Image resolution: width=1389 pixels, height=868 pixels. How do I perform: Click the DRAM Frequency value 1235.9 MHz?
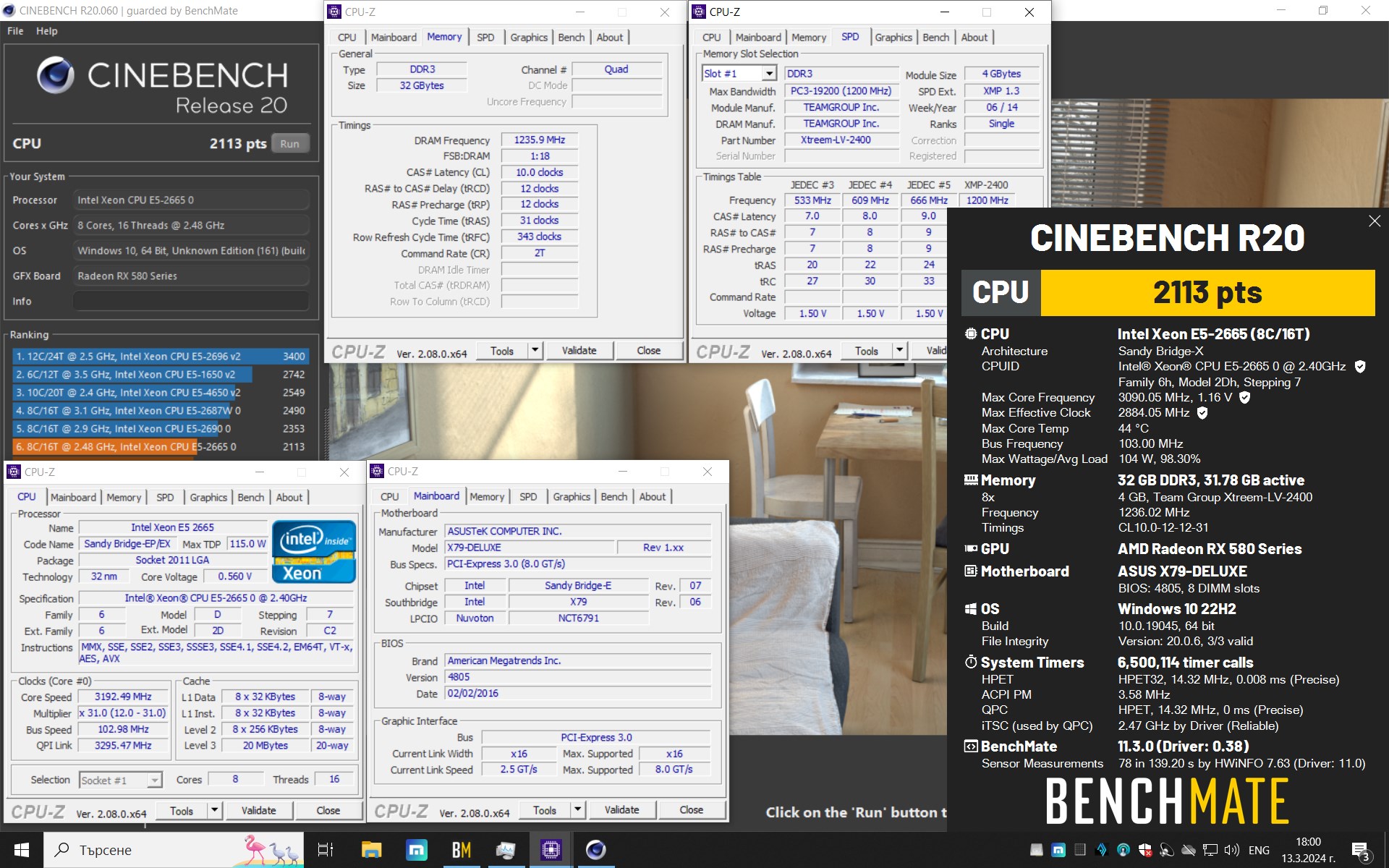pyautogui.click(x=540, y=140)
